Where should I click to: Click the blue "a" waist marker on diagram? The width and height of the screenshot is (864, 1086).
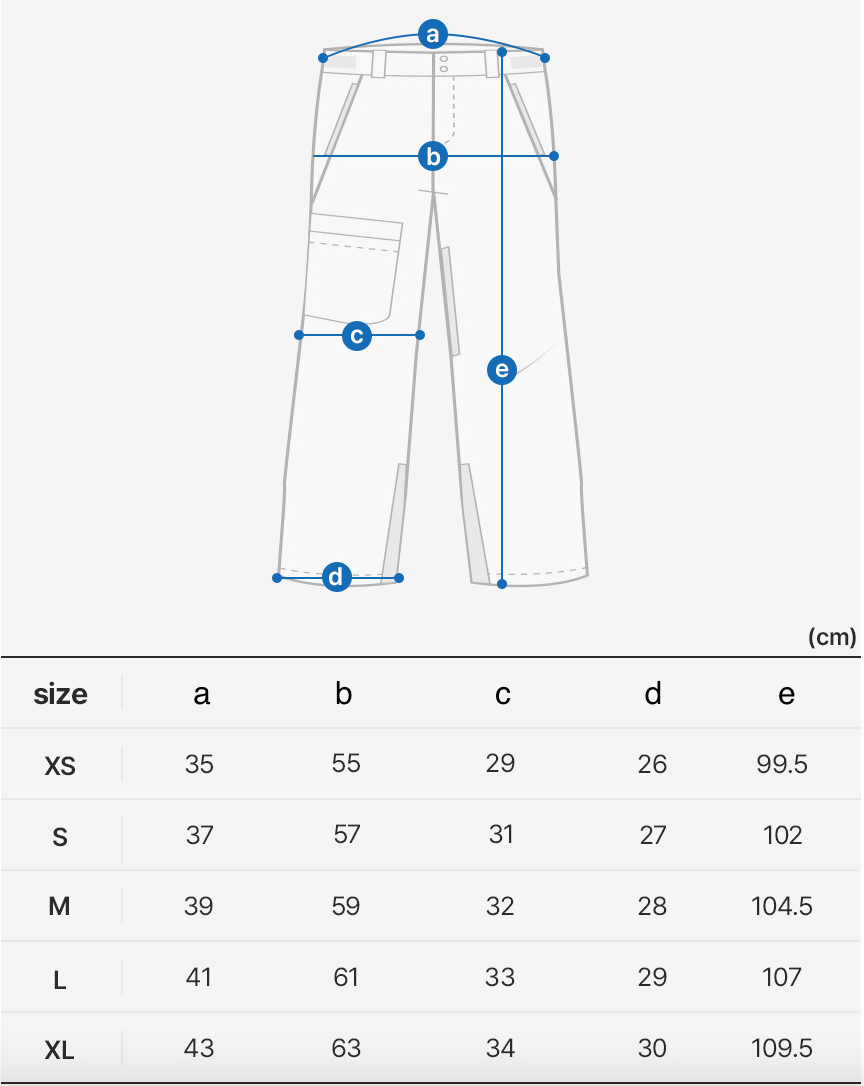click(432, 35)
